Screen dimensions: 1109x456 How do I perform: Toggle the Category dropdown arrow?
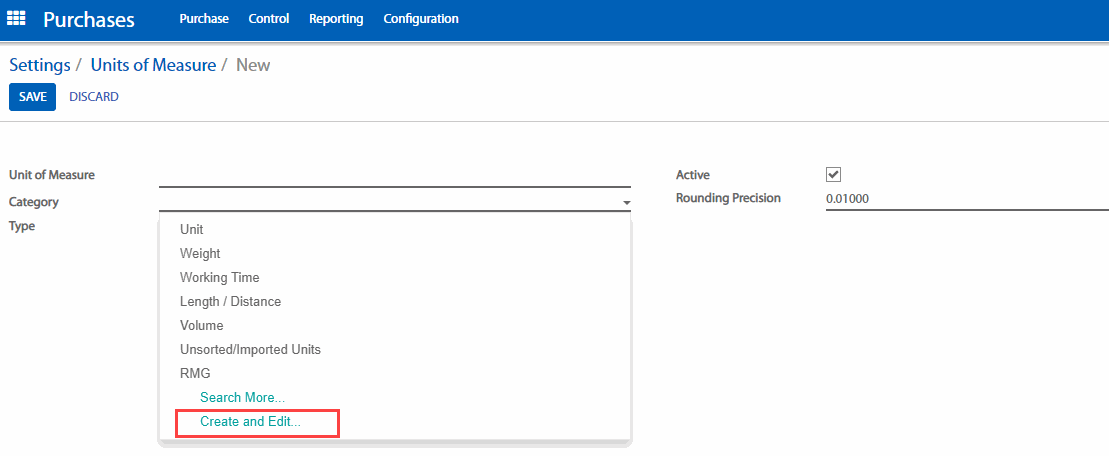click(626, 203)
